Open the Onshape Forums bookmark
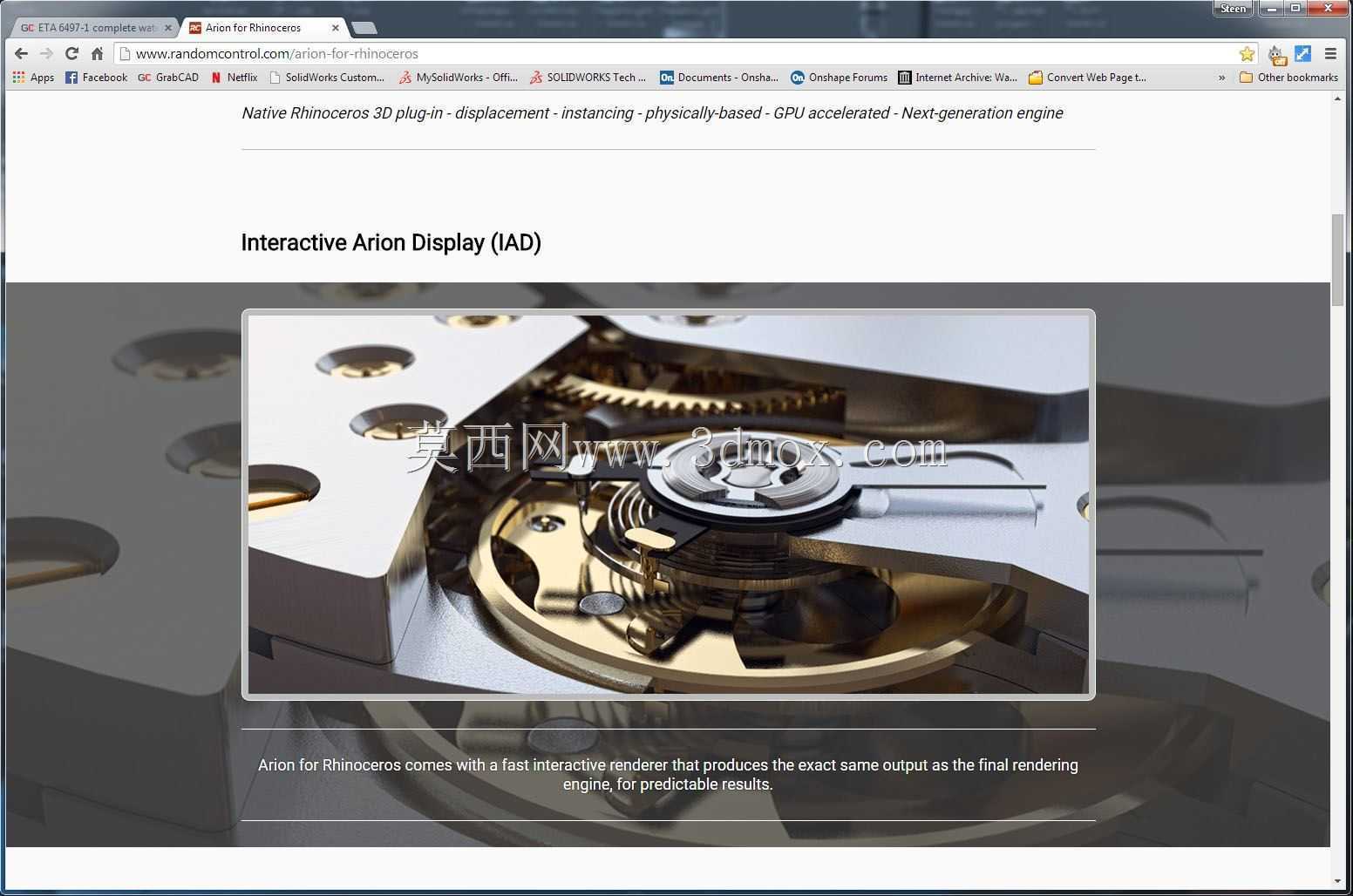The height and width of the screenshot is (896, 1353). pos(839,78)
